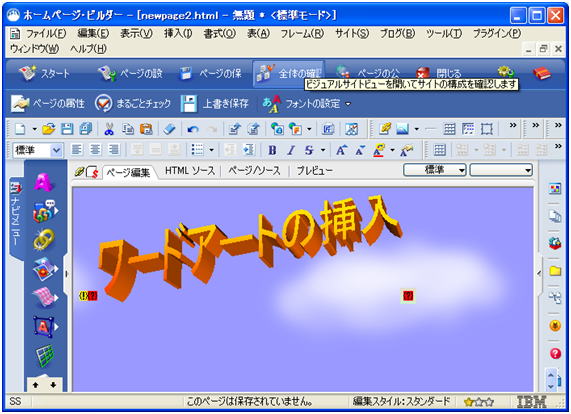Toggle bold formatting

click(x=272, y=150)
